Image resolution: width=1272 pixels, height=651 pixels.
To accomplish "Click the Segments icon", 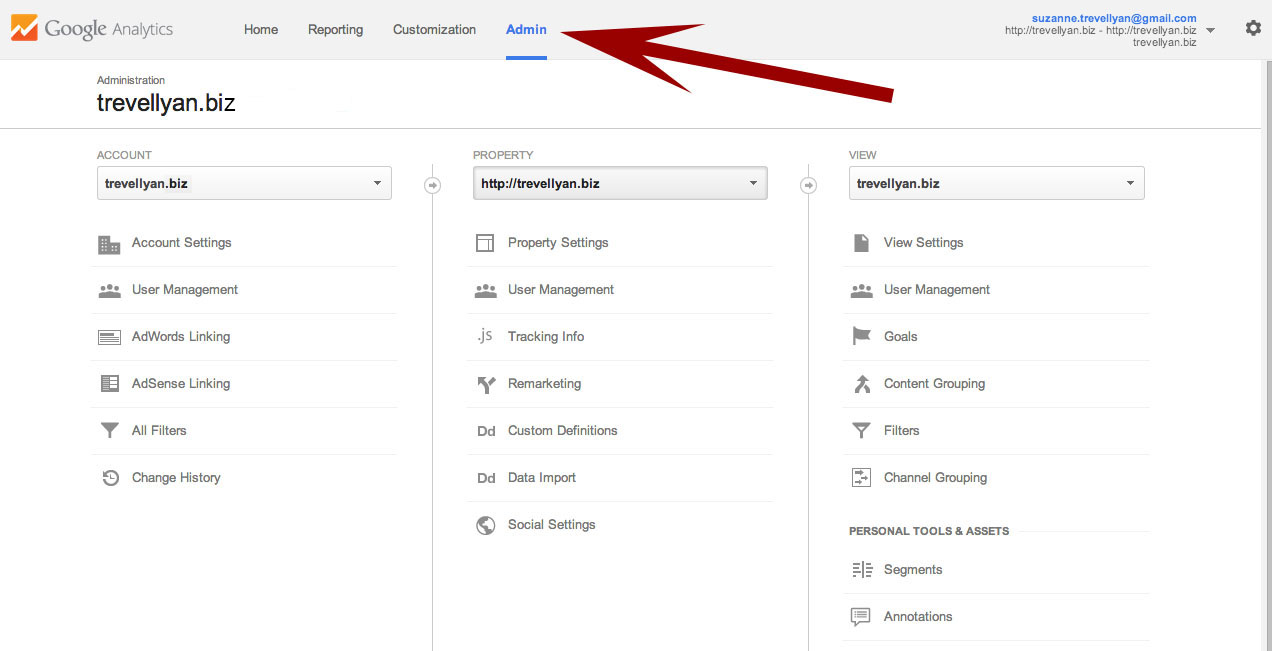I will click(x=862, y=570).
